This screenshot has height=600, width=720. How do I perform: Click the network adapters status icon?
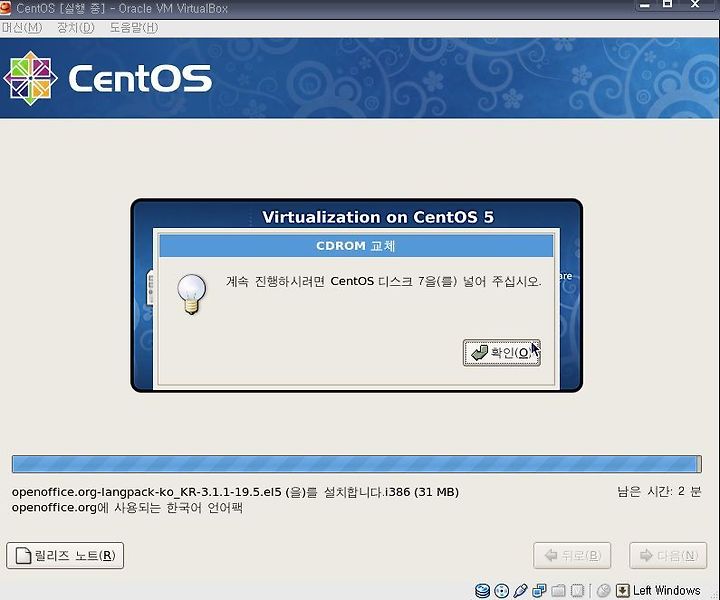pos(539,590)
